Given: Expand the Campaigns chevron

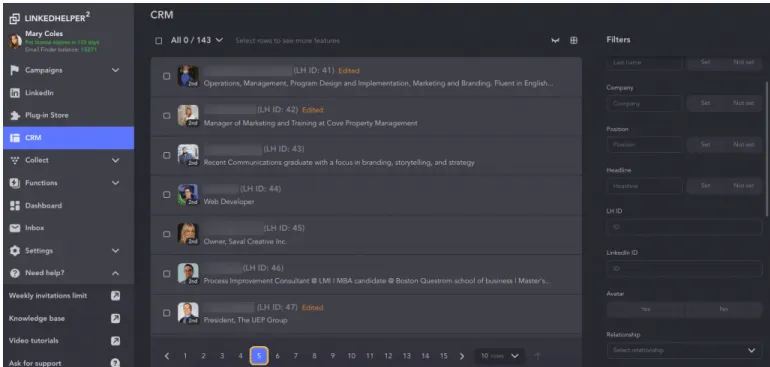Looking at the screenshot, I should 115,70.
